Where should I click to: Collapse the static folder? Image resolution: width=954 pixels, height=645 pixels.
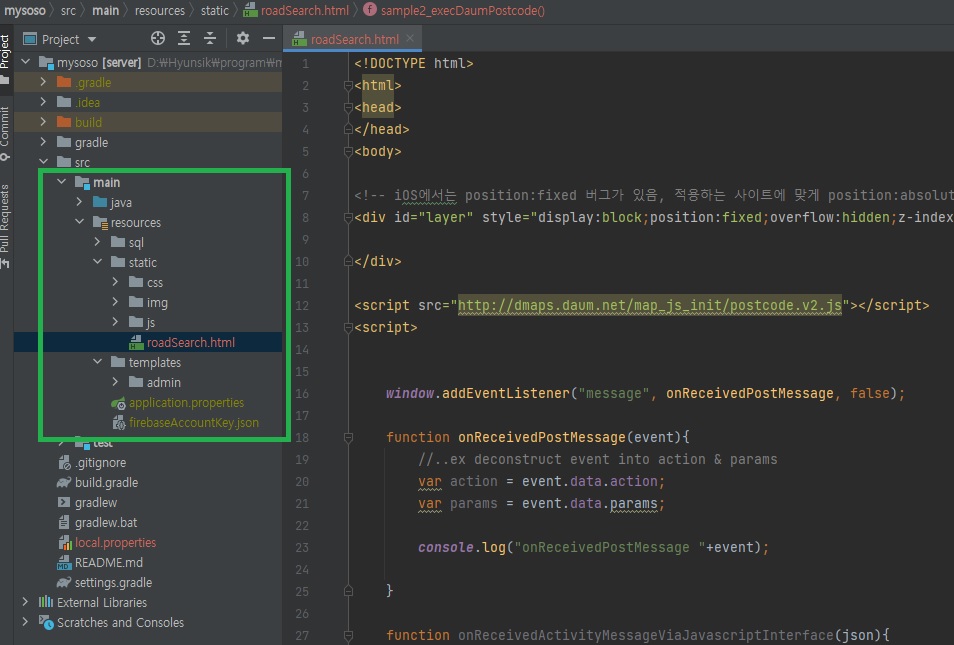pos(97,262)
